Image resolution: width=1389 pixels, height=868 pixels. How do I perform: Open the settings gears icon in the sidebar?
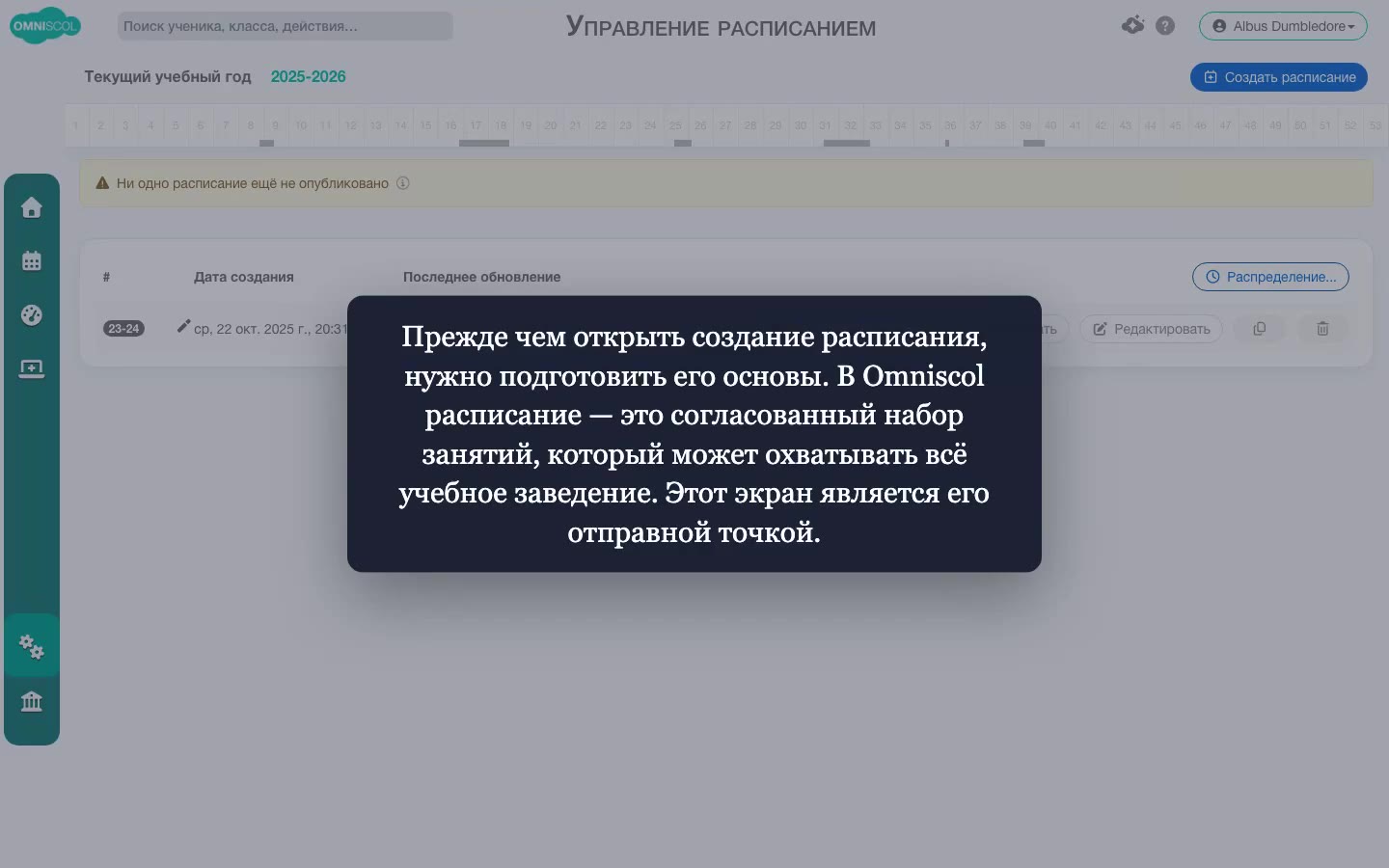point(32,646)
